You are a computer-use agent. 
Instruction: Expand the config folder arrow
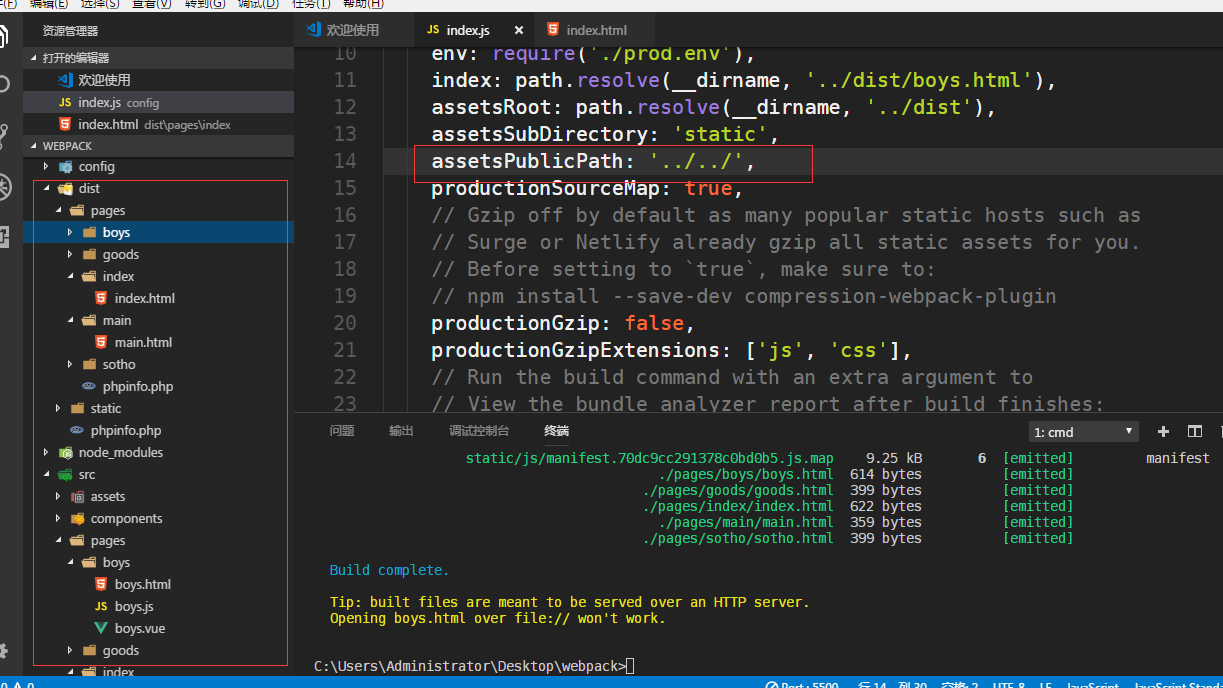click(x=46, y=167)
